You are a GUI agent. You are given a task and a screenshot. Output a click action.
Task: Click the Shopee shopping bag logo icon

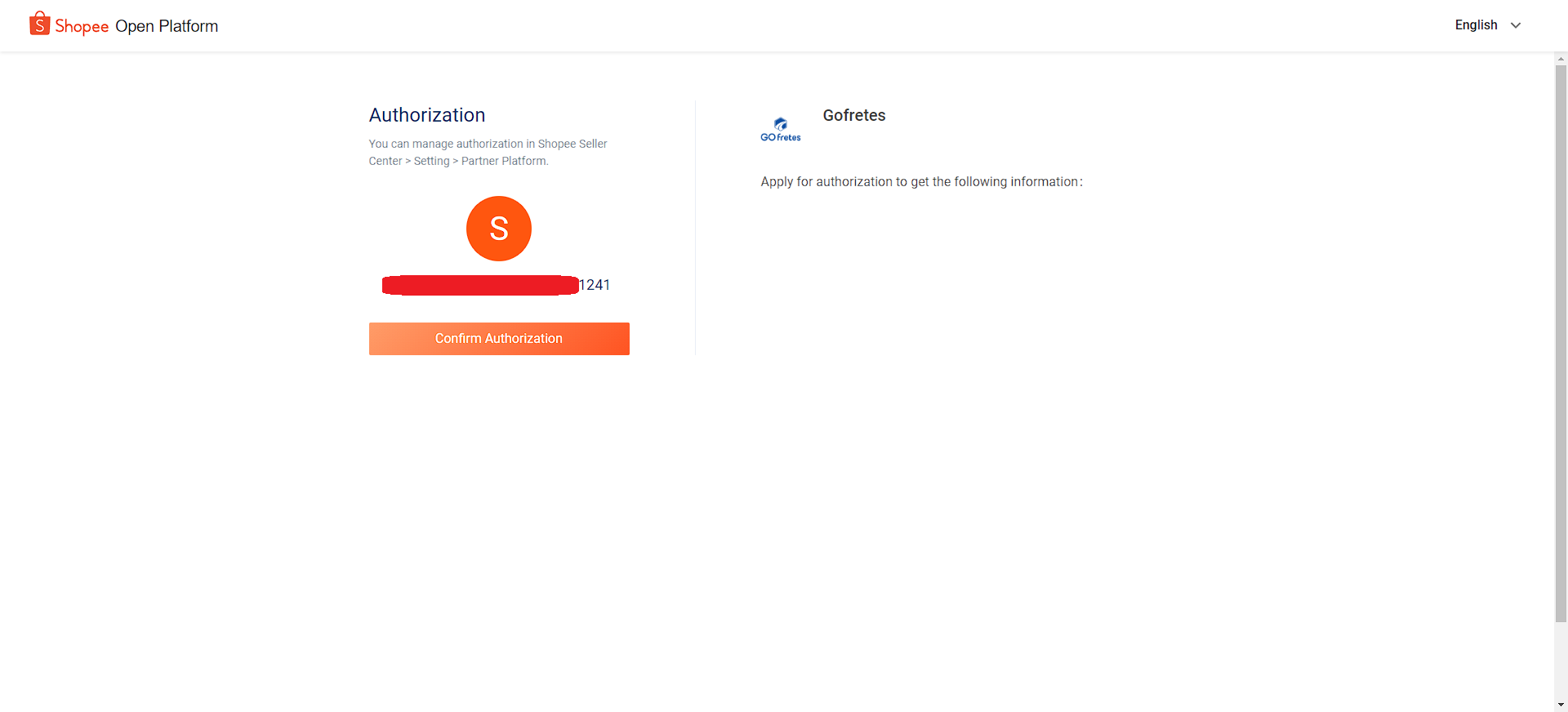coord(39,24)
